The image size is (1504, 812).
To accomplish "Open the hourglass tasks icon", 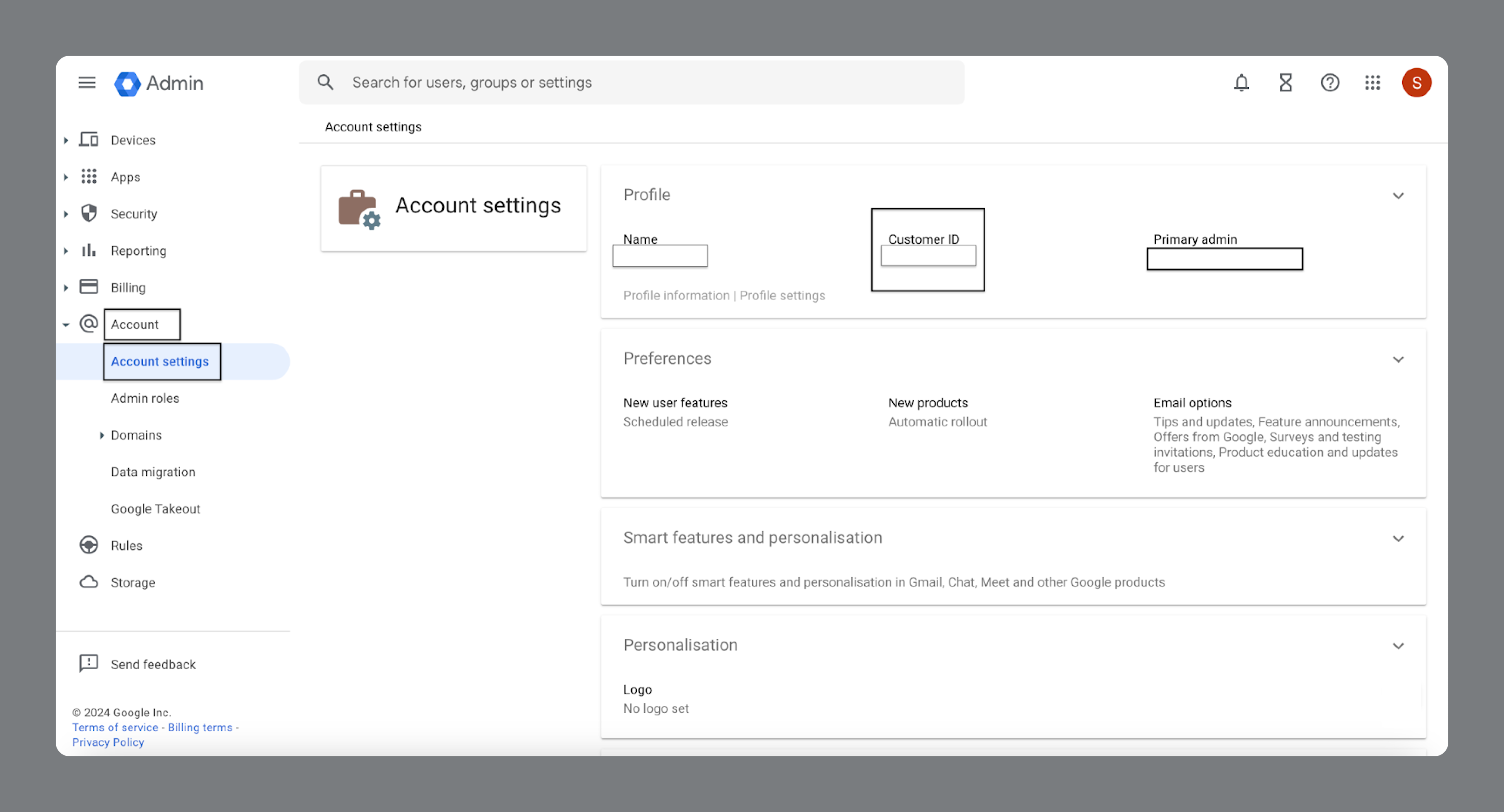I will click(x=1286, y=82).
